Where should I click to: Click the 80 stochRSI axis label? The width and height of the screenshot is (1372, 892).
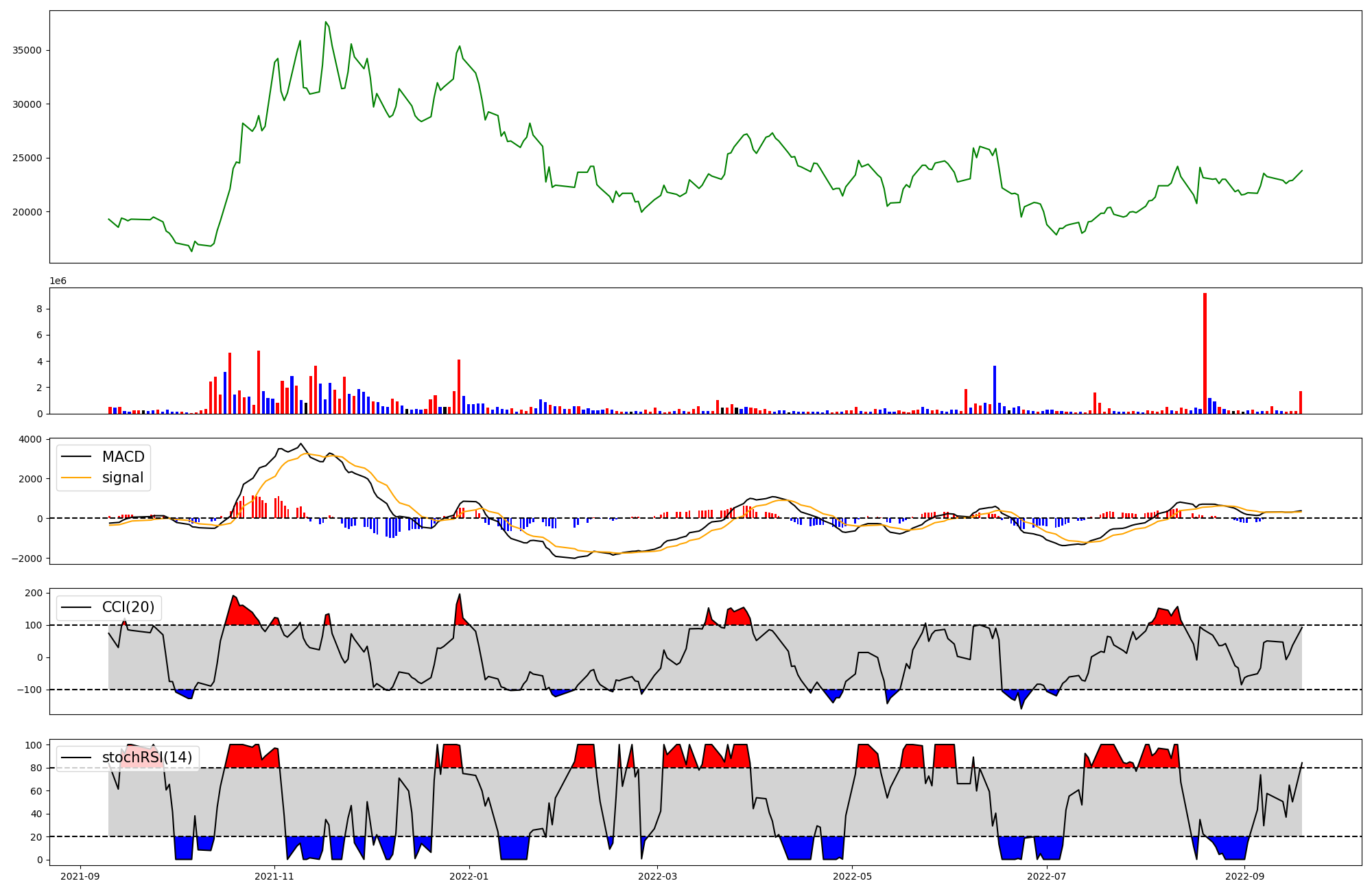pos(36,768)
